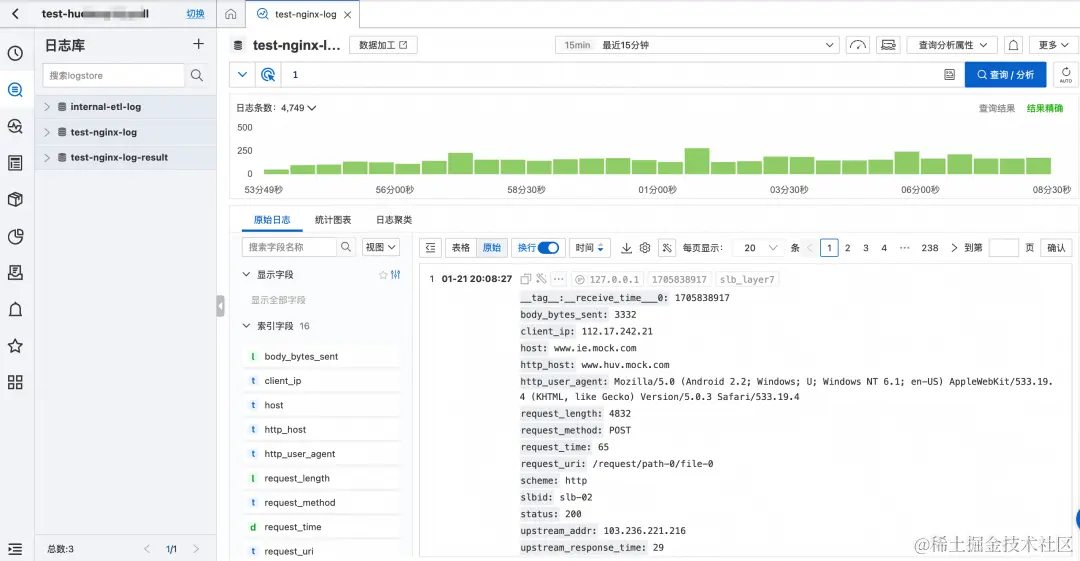Switch to 统计图表 tab
The height and width of the screenshot is (561, 1080).
(x=333, y=220)
